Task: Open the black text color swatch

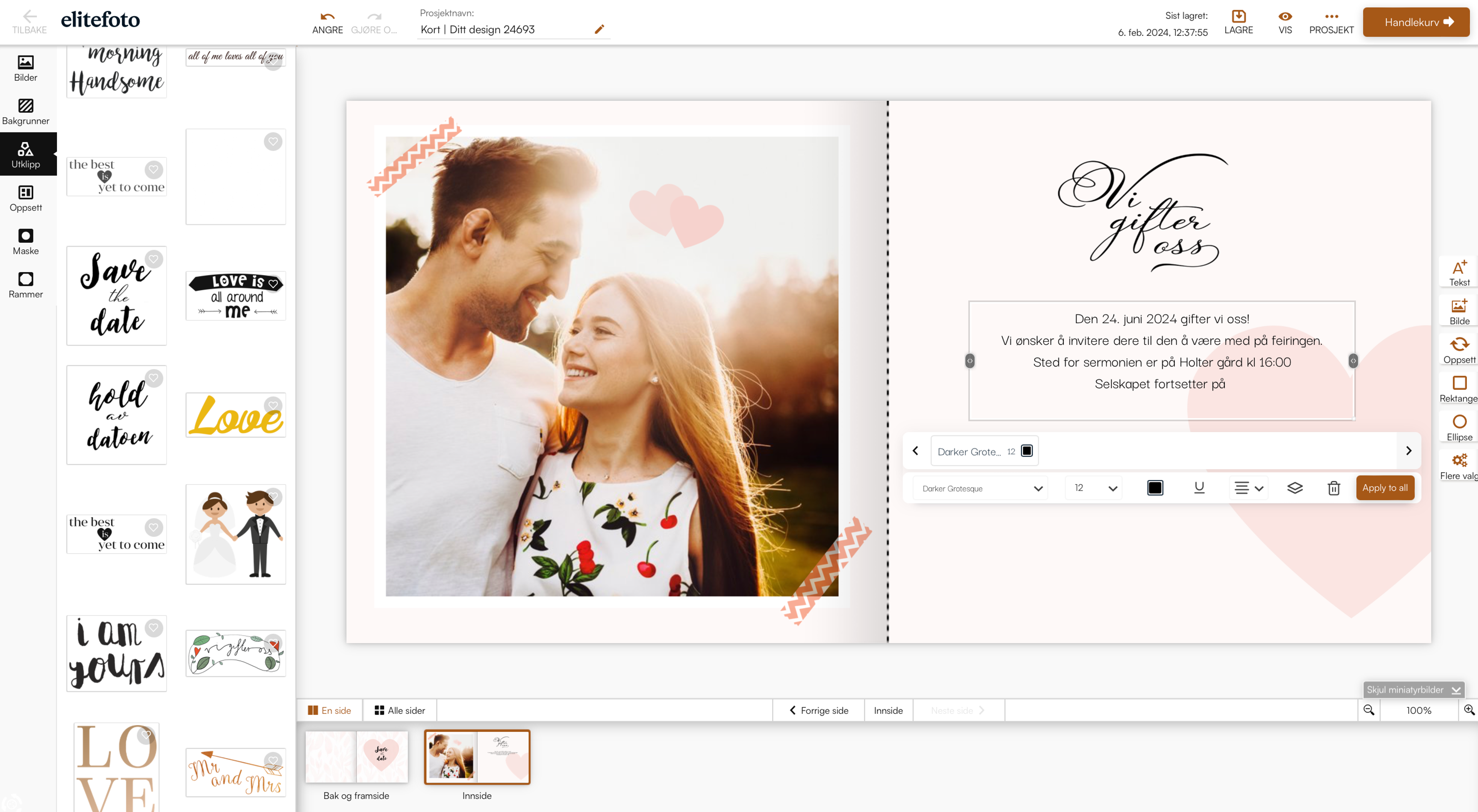Action: click(x=1154, y=488)
